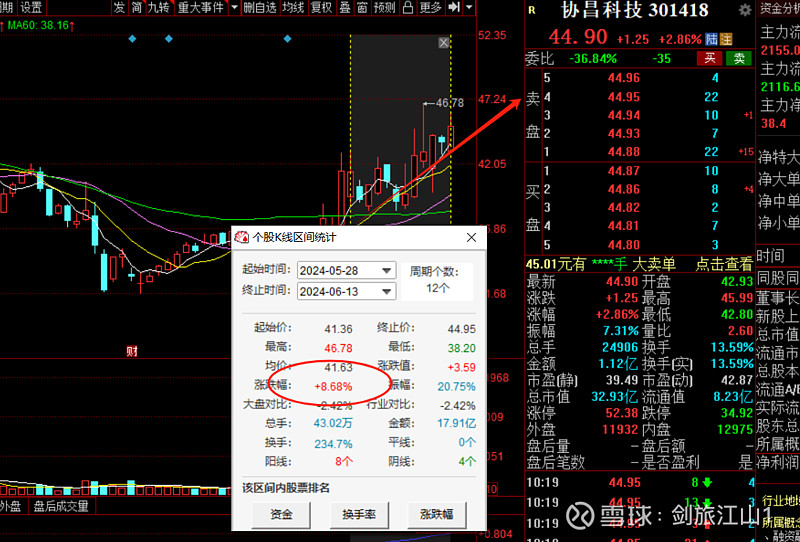Close the 个股K线区间统计 dialog
Image resolution: width=800 pixels, height=542 pixels.
(x=471, y=237)
